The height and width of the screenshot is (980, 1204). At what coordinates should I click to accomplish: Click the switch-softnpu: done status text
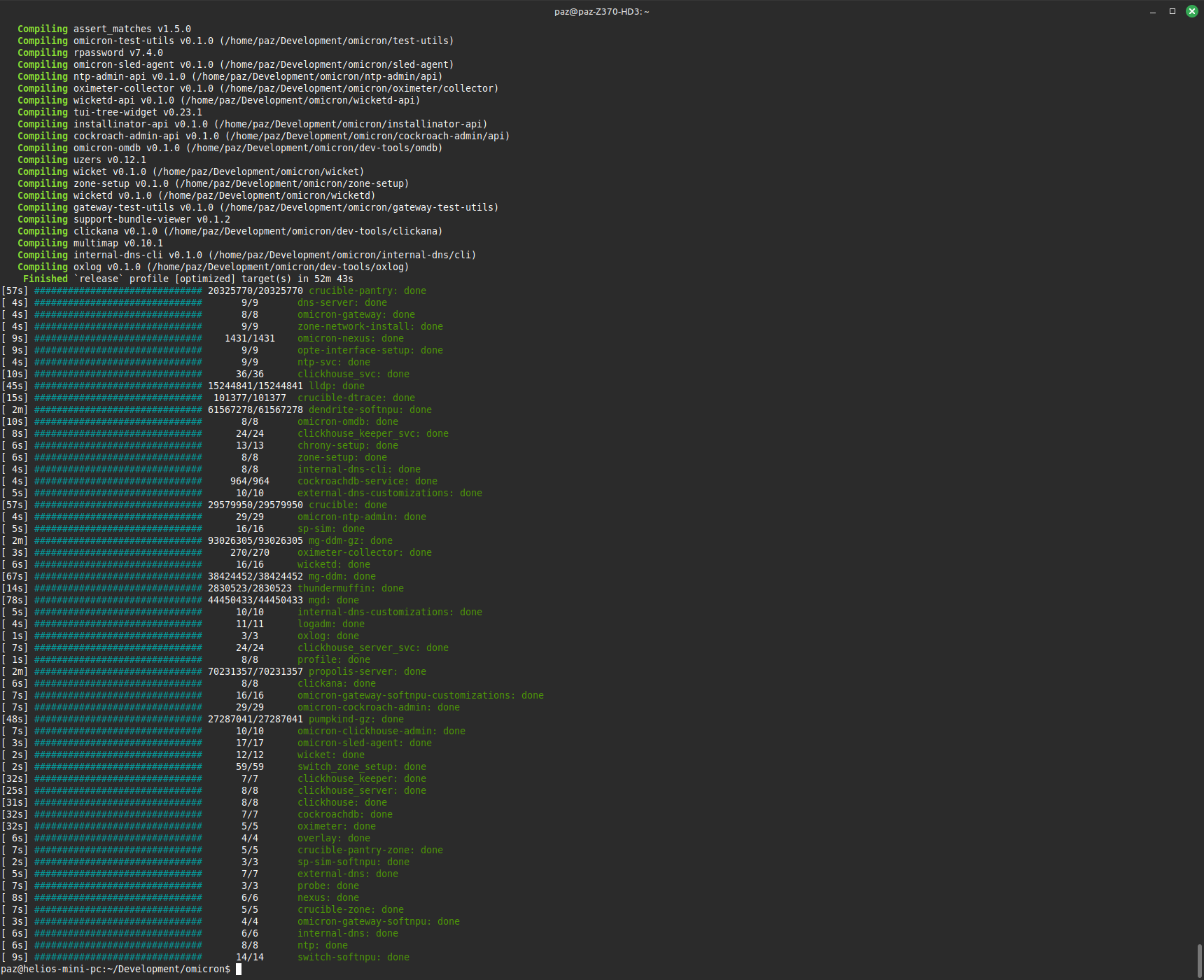pos(353,957)
